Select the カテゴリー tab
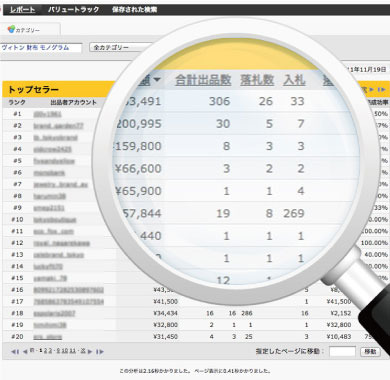Screen dimensions: 390x380 pos(30,30)
